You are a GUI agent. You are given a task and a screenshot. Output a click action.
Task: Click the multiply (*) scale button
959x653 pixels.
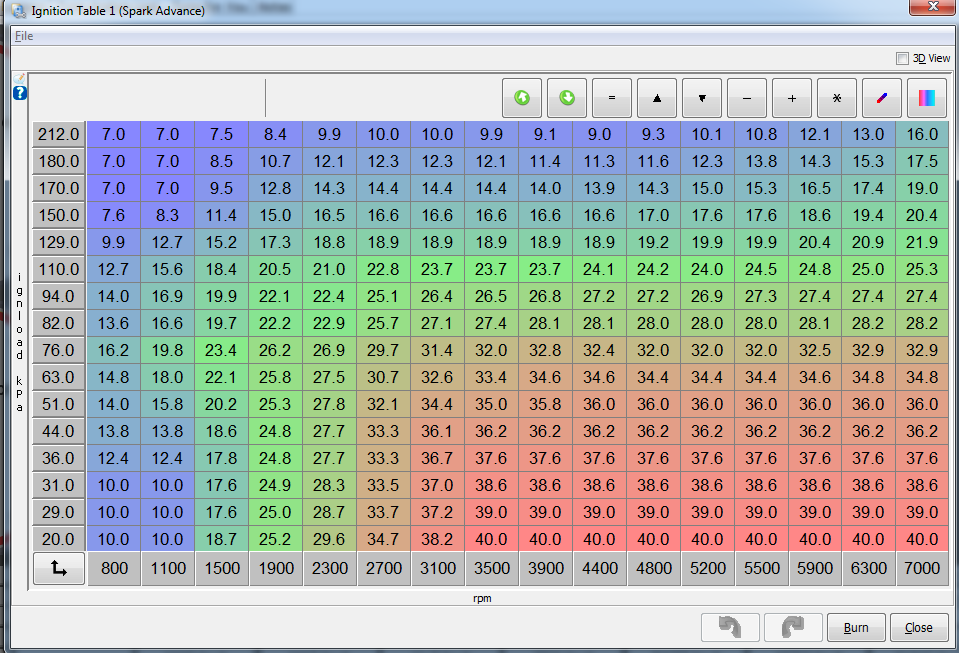click(837, 99)
